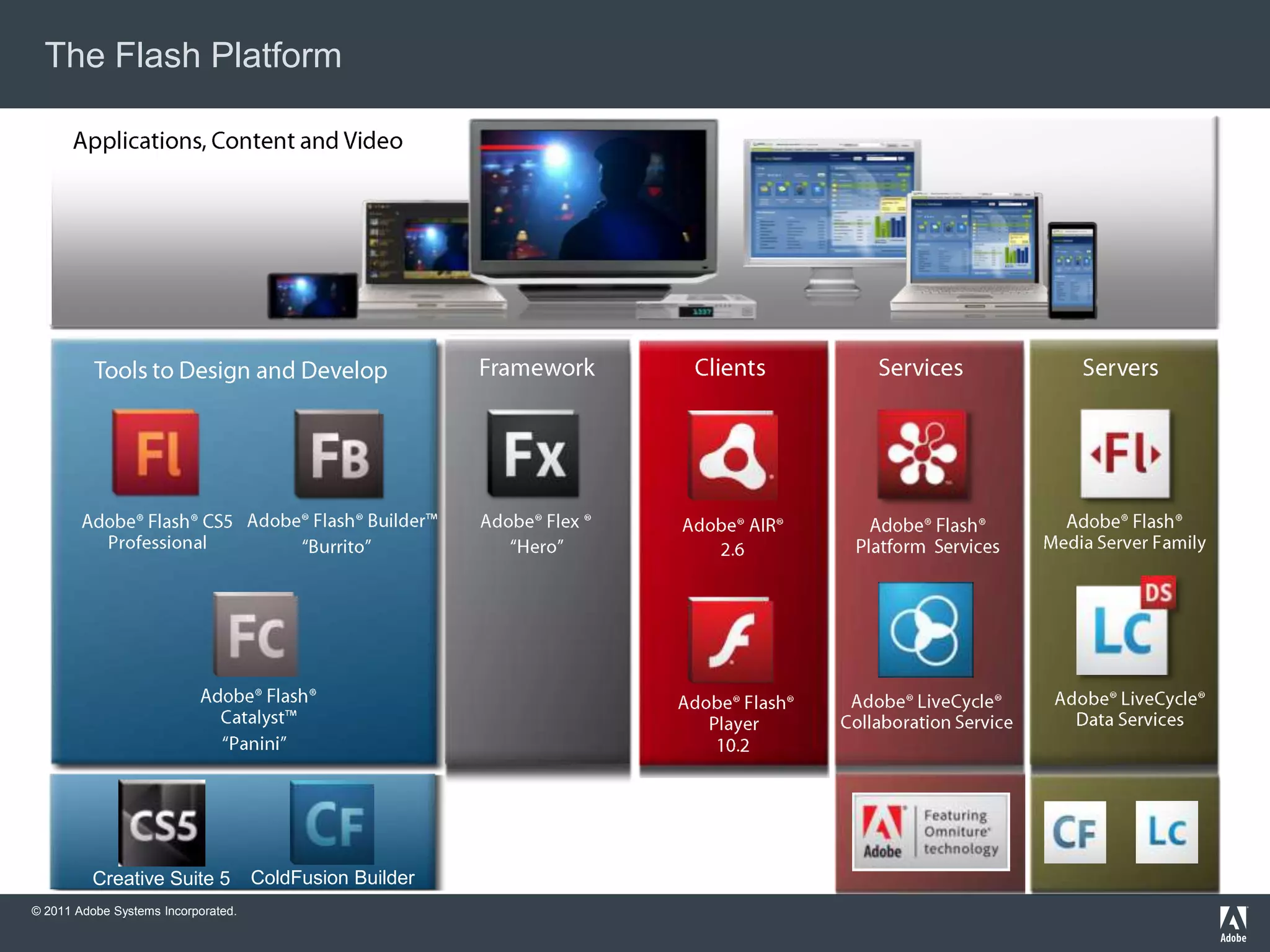Screen dimensions: 1270x952
Task: Click the Creative Suite 5 CS5 icon
Action: [162, 823]
